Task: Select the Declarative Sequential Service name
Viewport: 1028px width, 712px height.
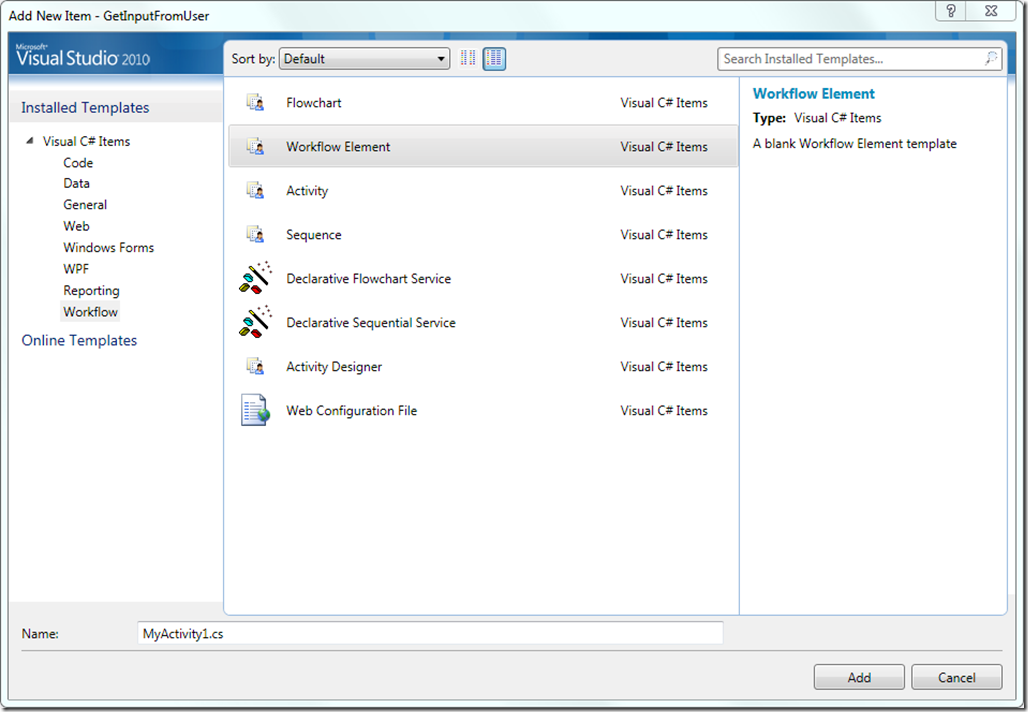Action: [370, 323]
